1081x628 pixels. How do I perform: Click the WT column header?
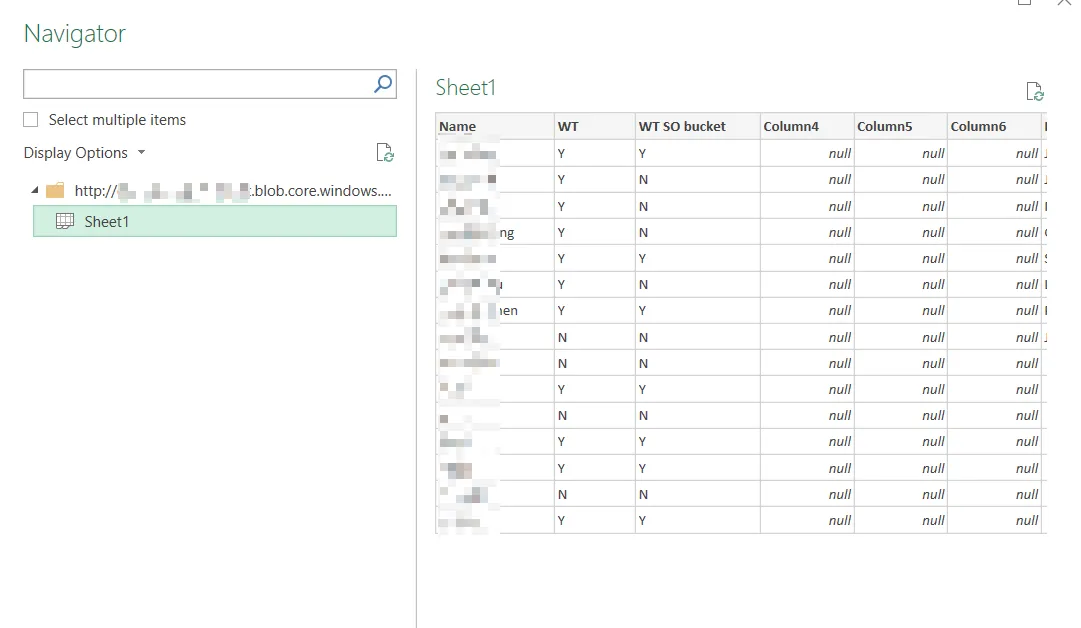point(595,126)
